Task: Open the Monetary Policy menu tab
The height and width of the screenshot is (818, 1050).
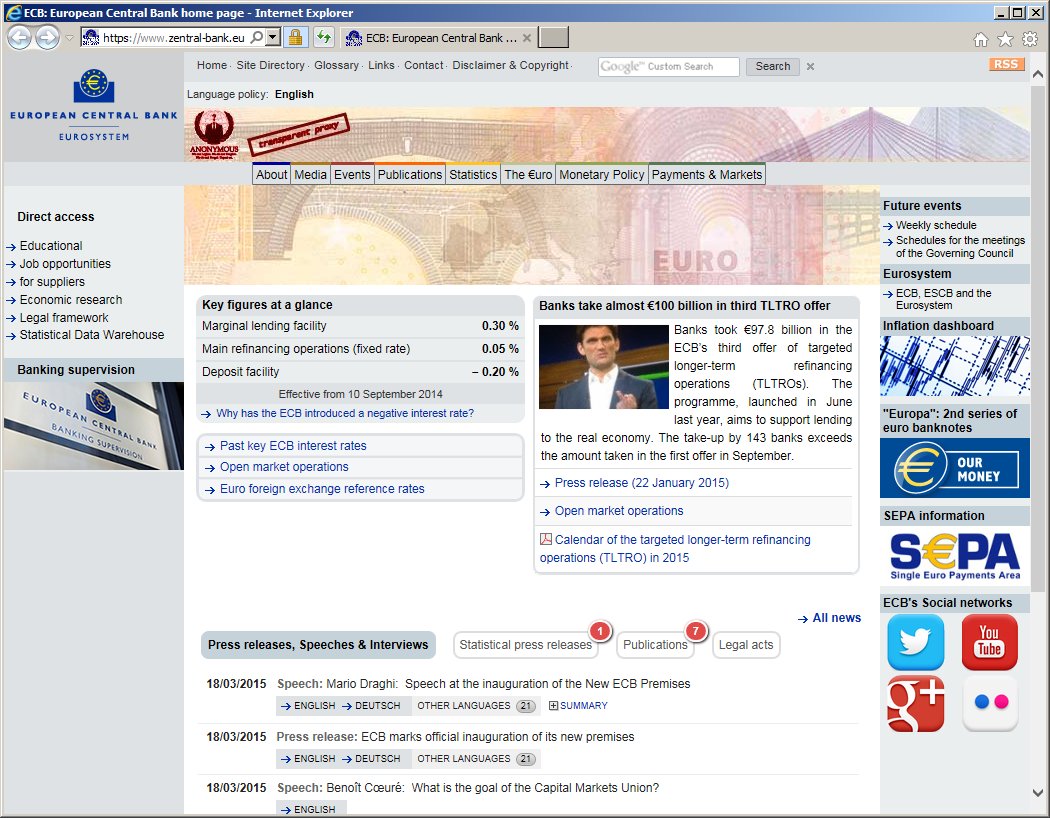Action: click(x=601, y=174)
